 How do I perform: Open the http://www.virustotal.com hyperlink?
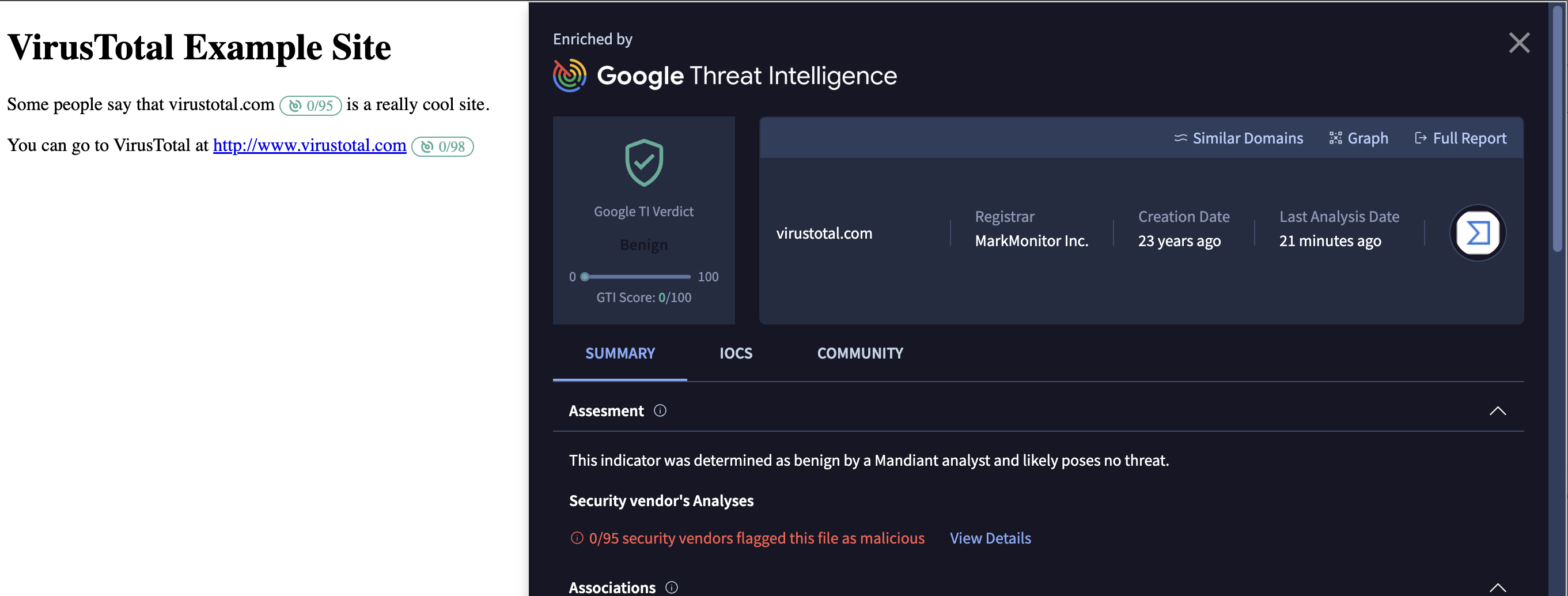(x=309, y=145)
